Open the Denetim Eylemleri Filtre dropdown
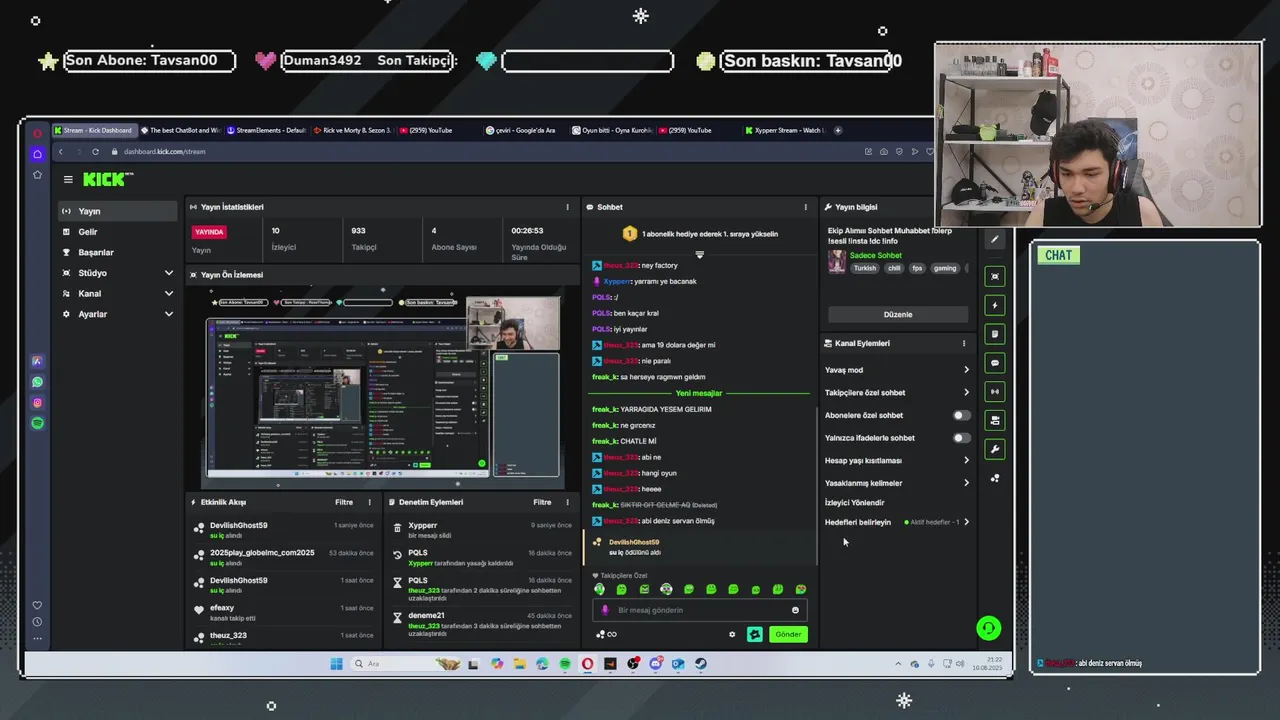1280x720 pixels. coord(542,502)
